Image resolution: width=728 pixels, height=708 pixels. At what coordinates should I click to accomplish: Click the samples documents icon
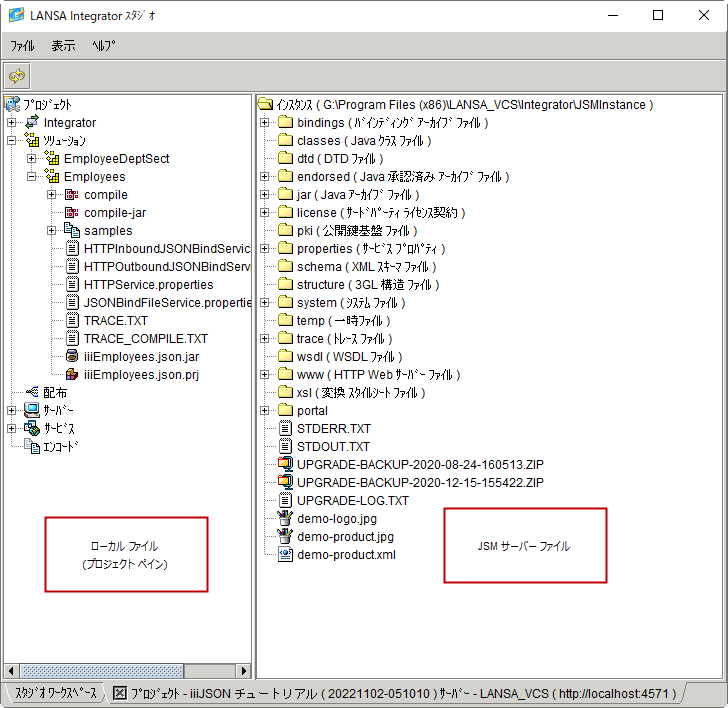(x=72, y=230)
